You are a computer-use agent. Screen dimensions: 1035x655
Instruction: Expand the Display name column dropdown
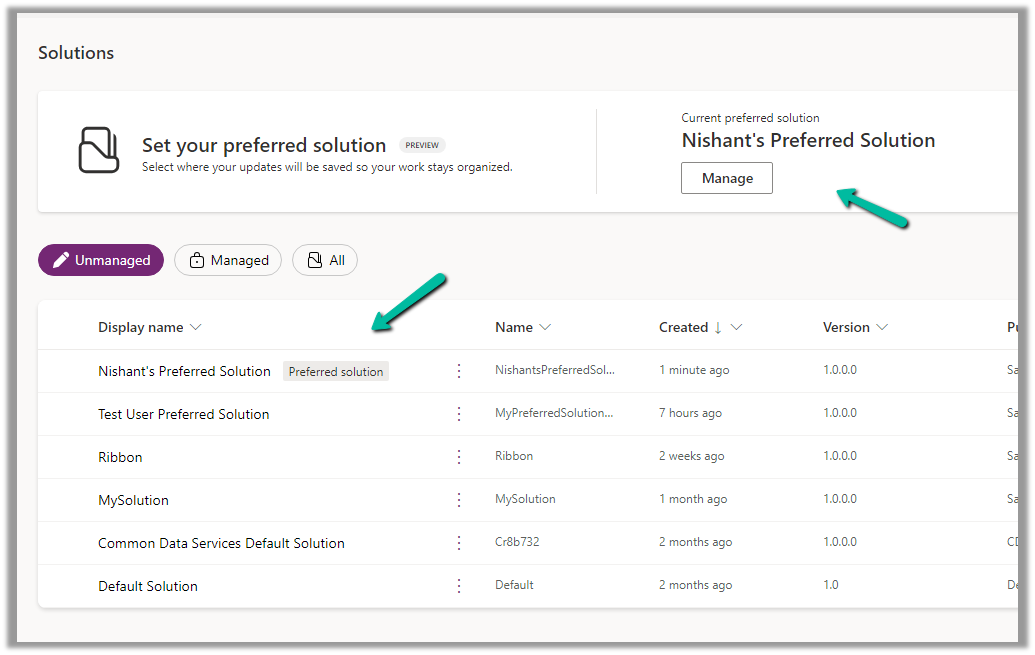(x=196, y=328)
